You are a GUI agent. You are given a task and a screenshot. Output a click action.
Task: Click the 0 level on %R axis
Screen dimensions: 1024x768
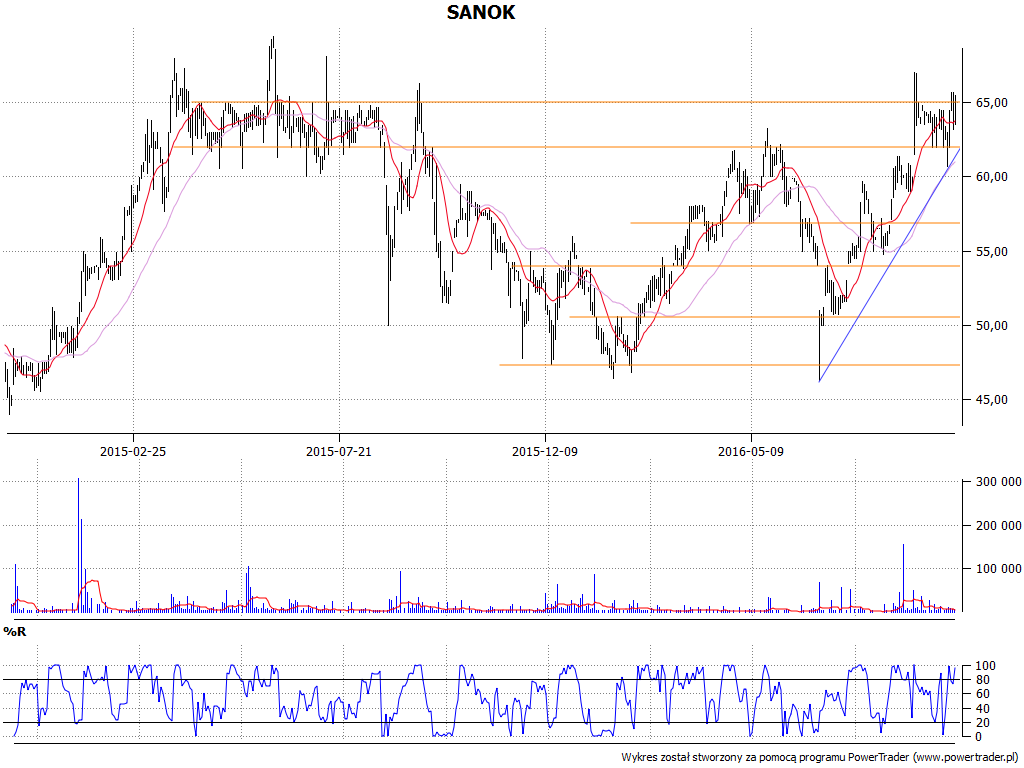pyautogui.click(x=980, y=737)
